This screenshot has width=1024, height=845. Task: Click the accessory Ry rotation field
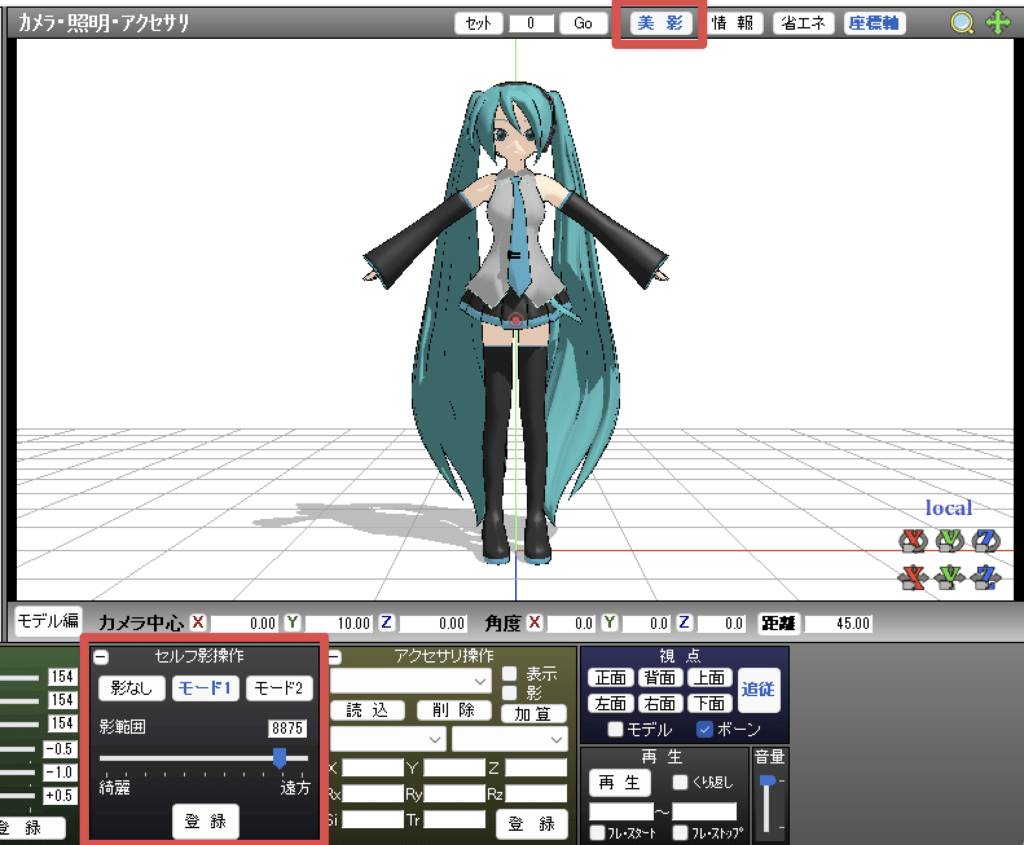click(x=454, y=794)
